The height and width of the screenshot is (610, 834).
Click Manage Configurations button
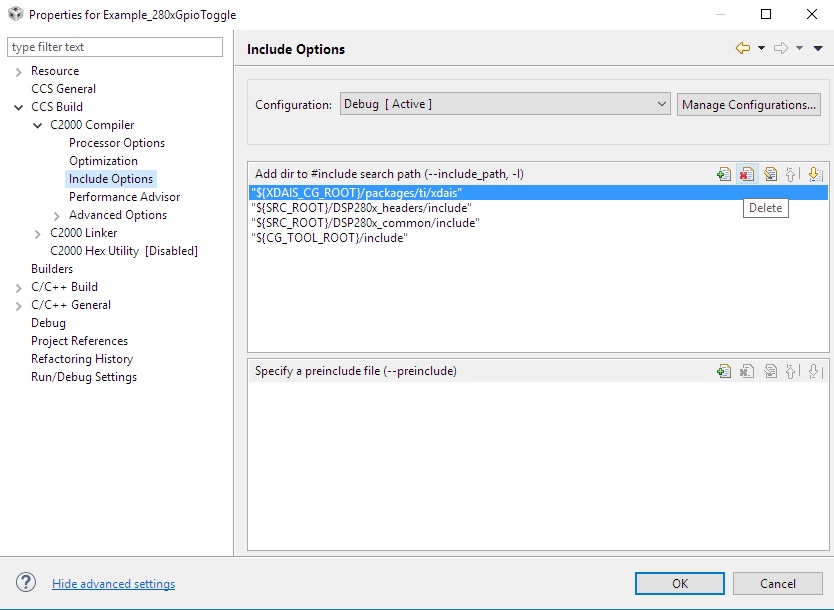click(x=749, y=105)
